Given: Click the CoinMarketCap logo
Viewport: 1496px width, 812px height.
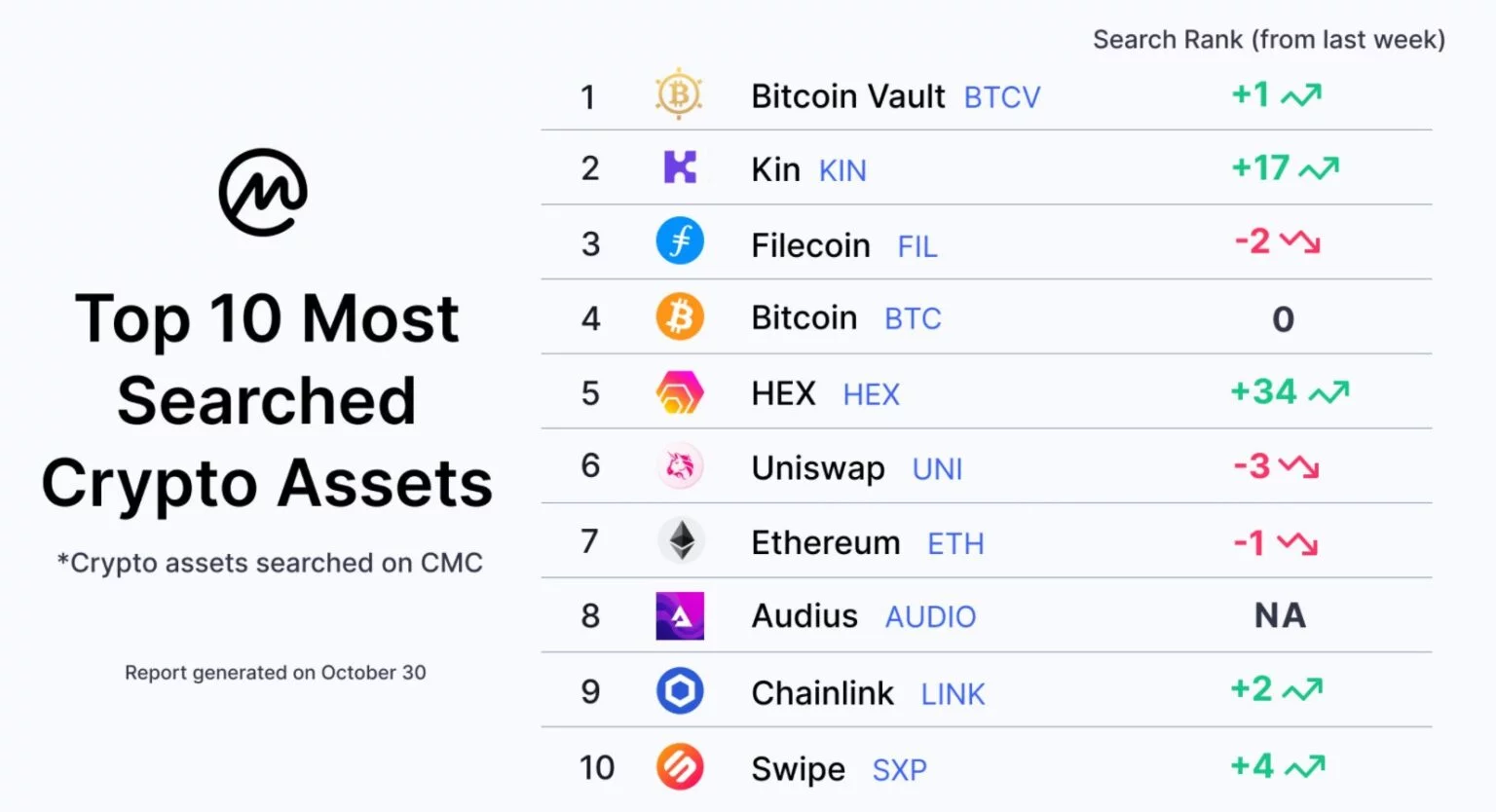Looking at the screenshot, I should click(x=263, y=193).
